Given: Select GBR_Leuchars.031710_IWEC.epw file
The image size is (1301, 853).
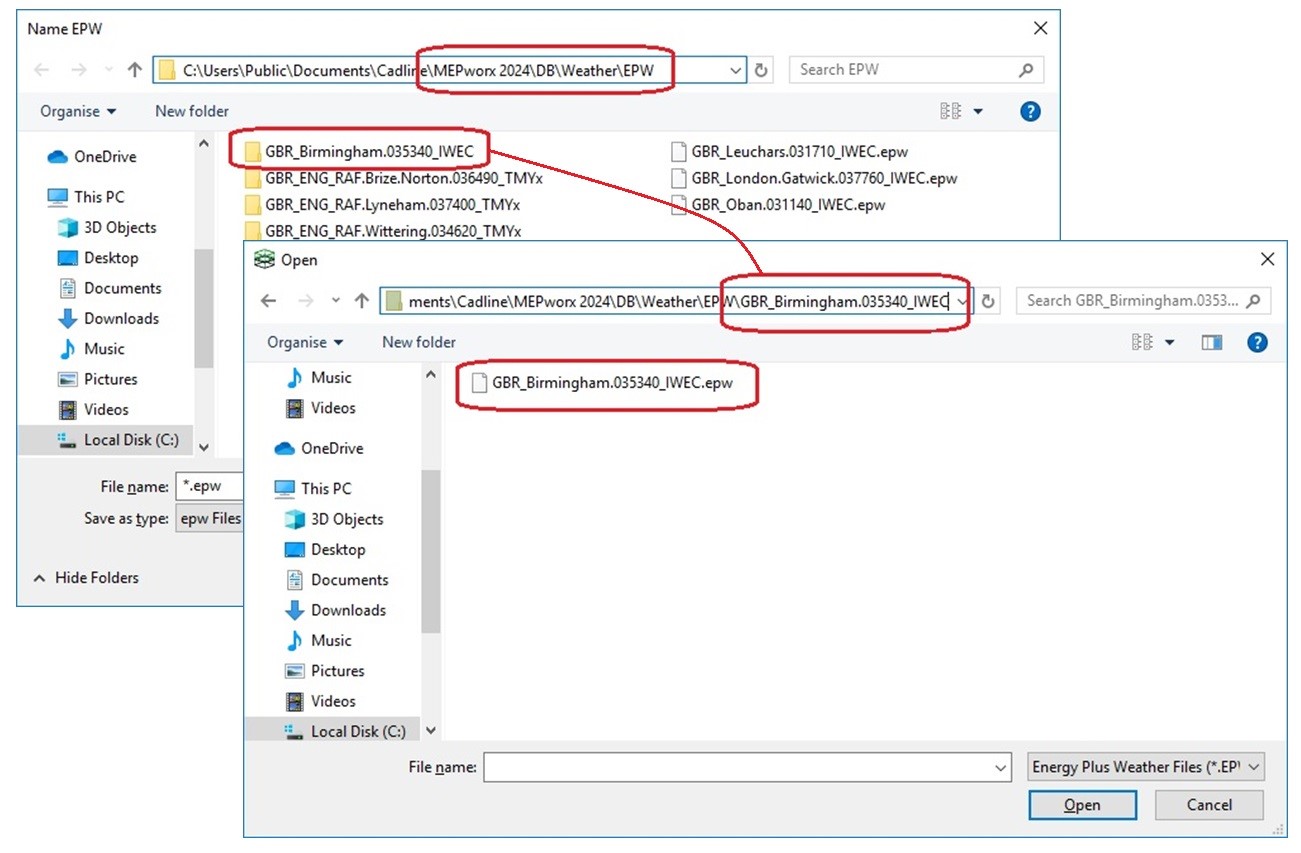Looking at the screenshot, I should (790, 152).
